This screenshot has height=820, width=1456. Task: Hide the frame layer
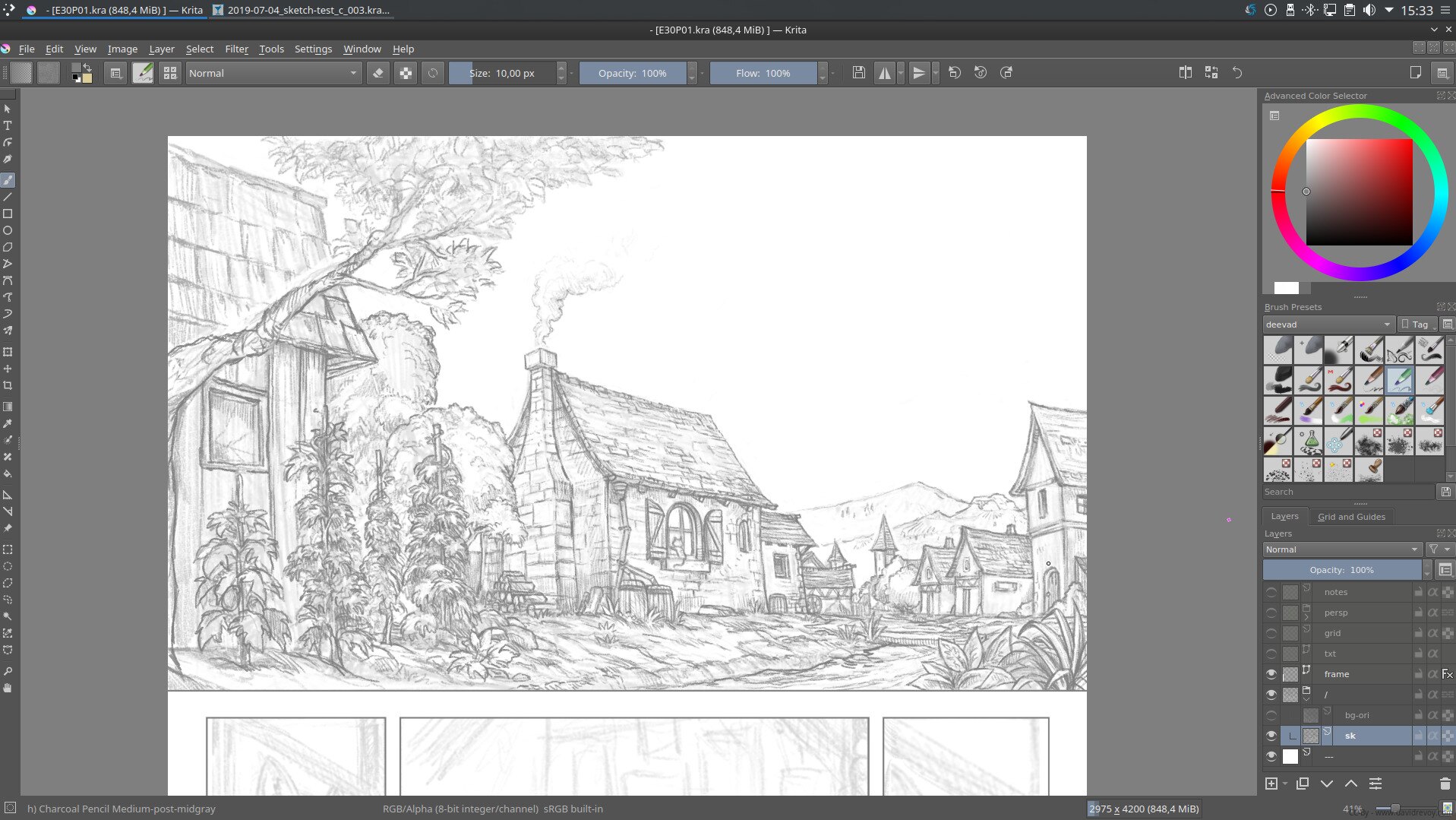click(1271, 674)
